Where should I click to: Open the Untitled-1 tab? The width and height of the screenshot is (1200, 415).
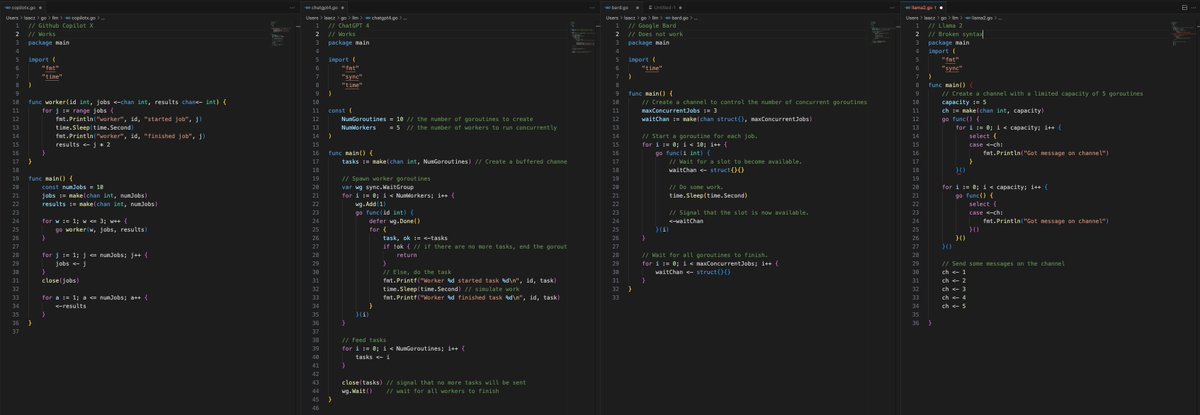click(x=662, y=7)
